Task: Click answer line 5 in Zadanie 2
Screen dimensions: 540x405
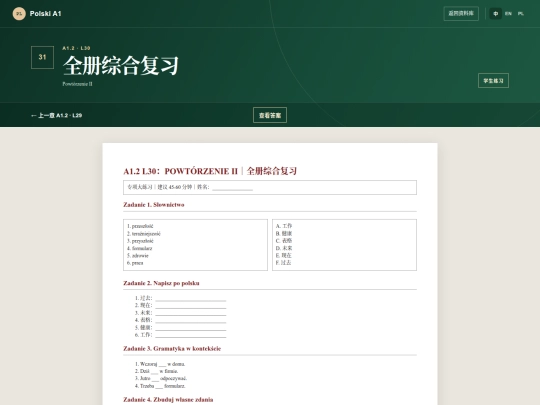Action: (191, 328)
